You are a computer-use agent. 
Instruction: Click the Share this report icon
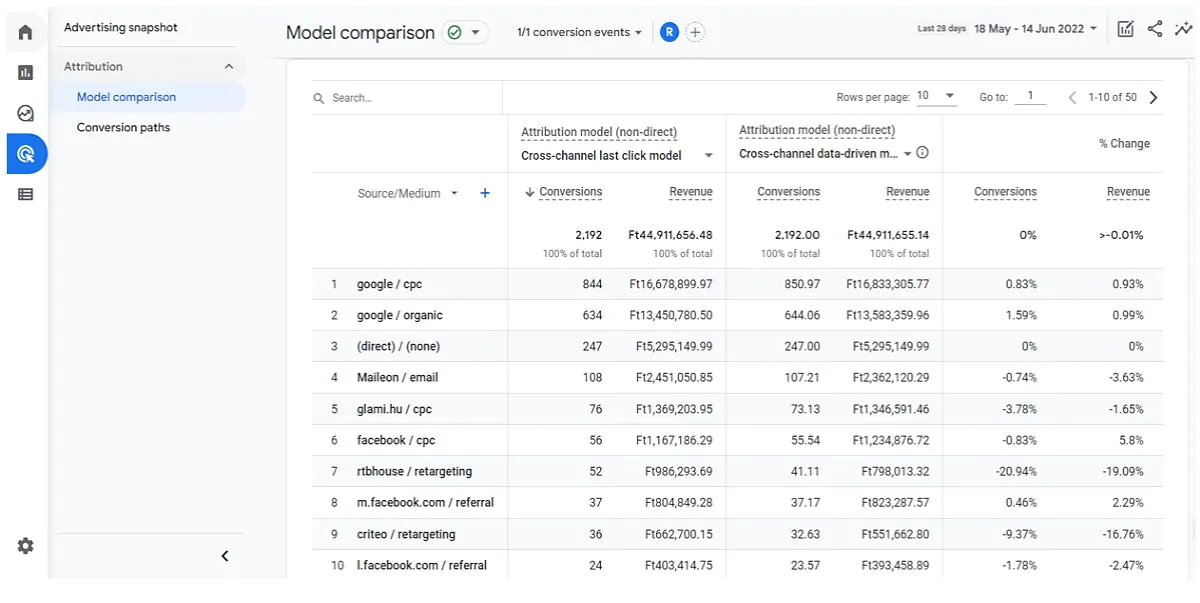pyautogui.click(x=1155, y=29)
